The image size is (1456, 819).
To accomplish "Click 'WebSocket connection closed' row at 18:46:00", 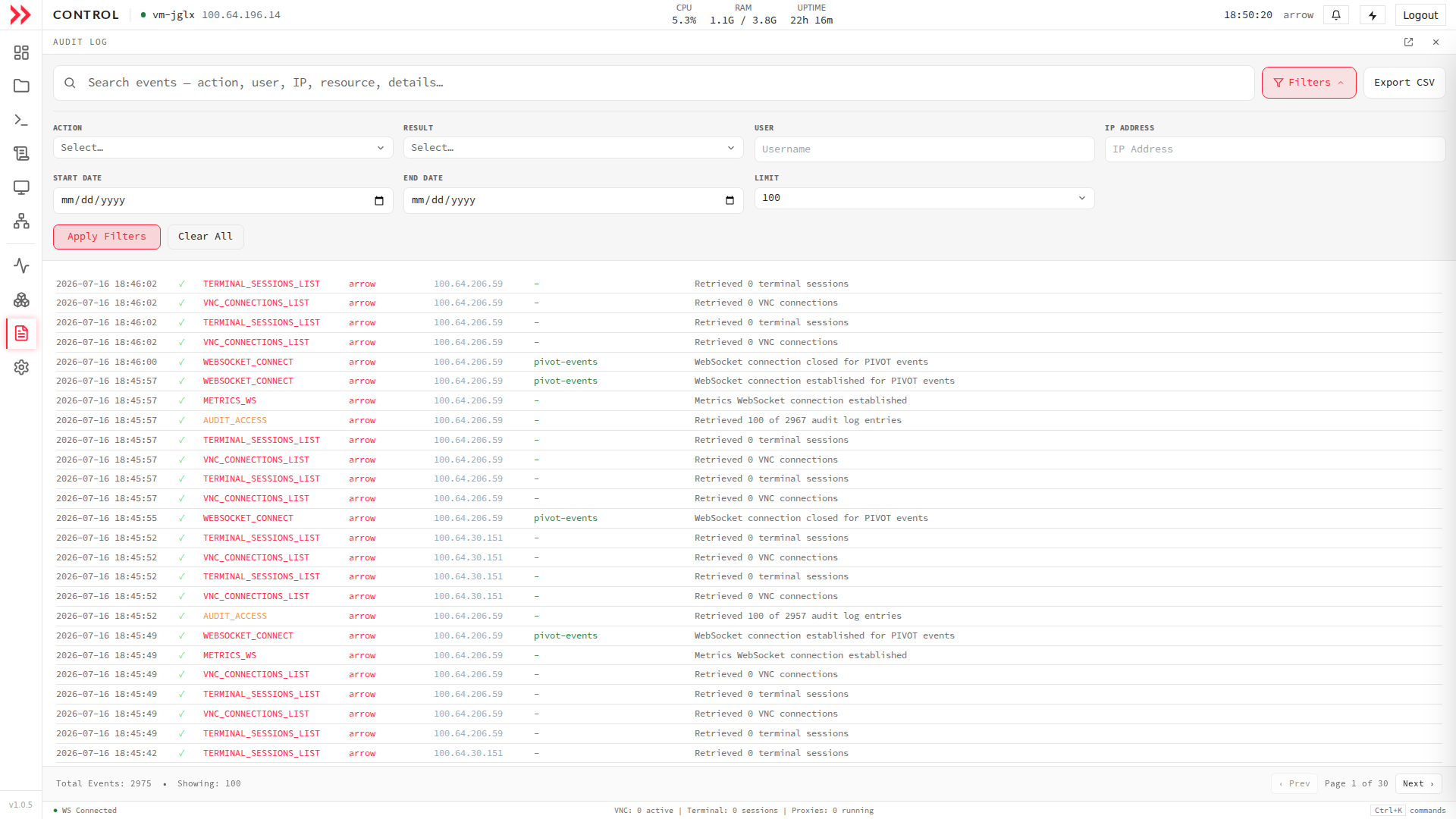I will tap(748, 362).
